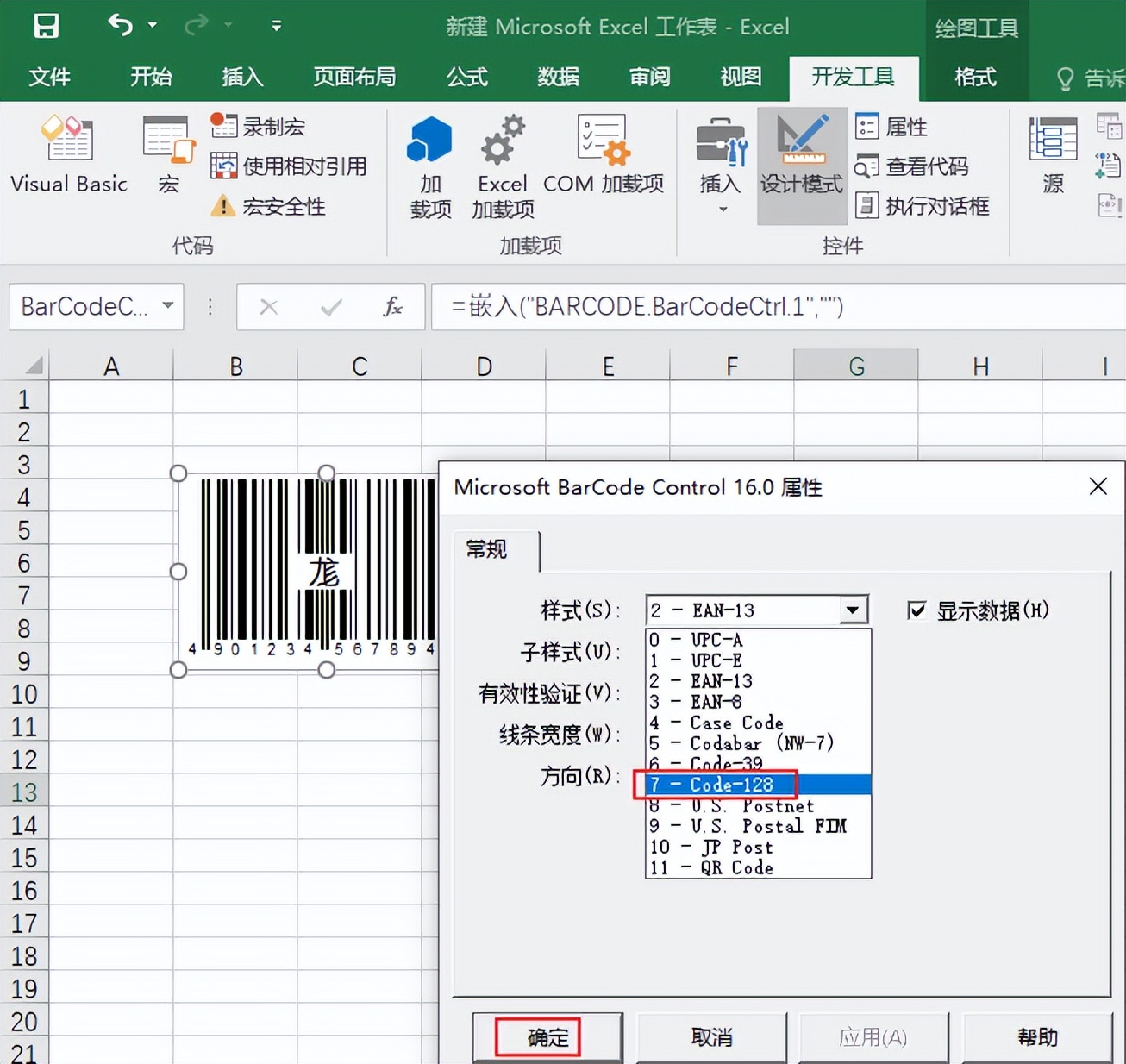This screenshot has width=1126, height=1064.
Task: Close the BarCode Control properties dialog
Action: coord(1098,486)
